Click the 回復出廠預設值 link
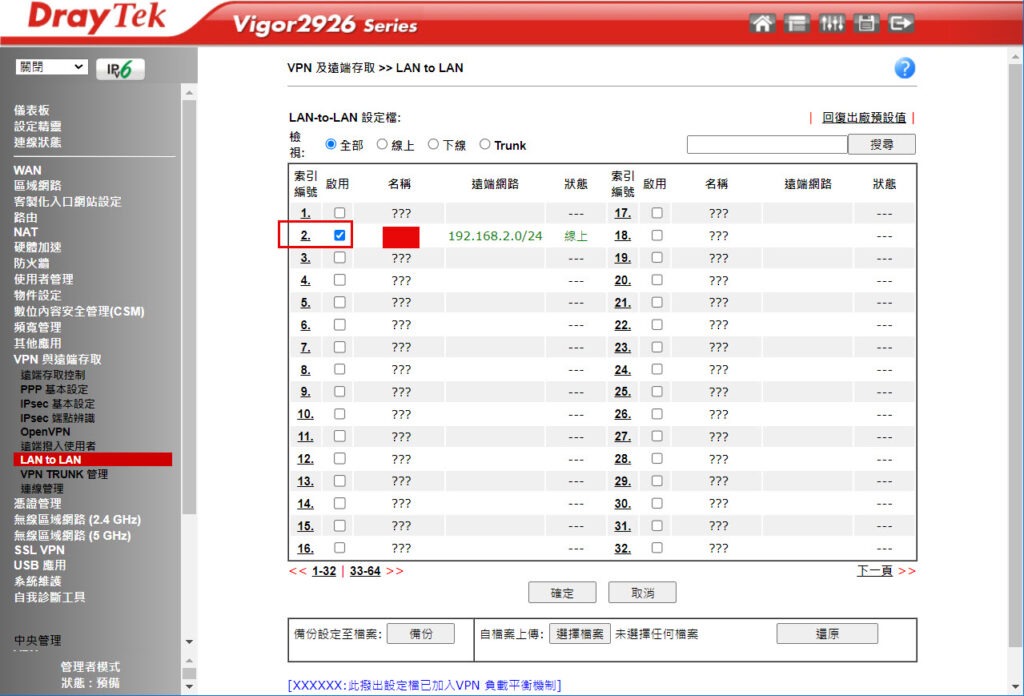Image resolution: width=1024 pixels, height=696 pixels. point(863,118)
